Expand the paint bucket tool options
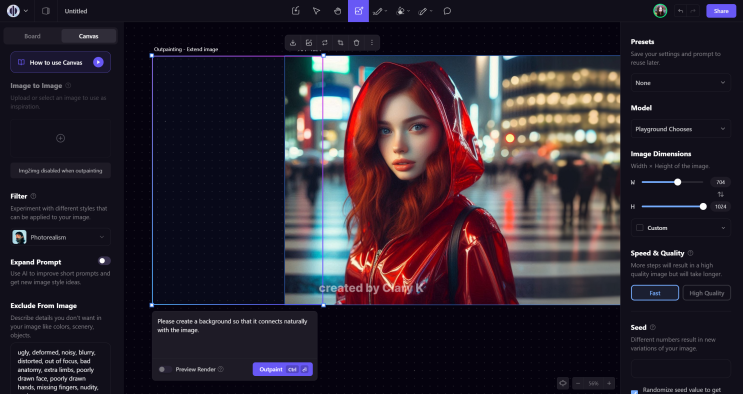 tap(408, 11)
